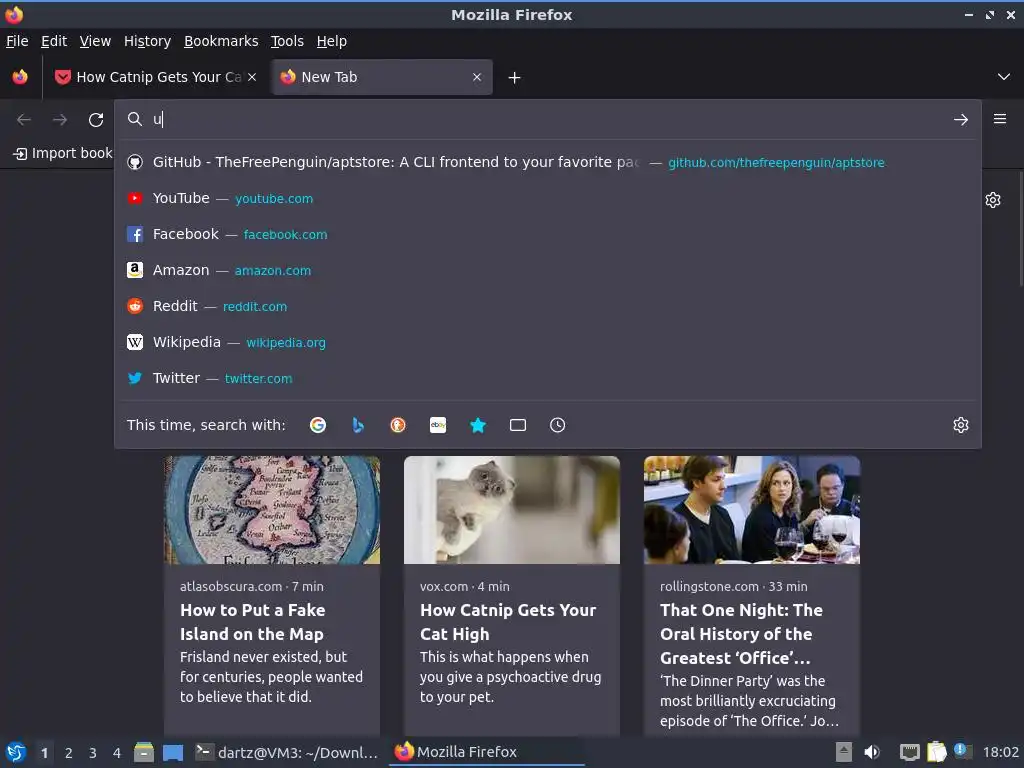Click the Amazon favicon in the suggestions
The width and height of the screenshot is (1024, 768).
pos(135,270)
